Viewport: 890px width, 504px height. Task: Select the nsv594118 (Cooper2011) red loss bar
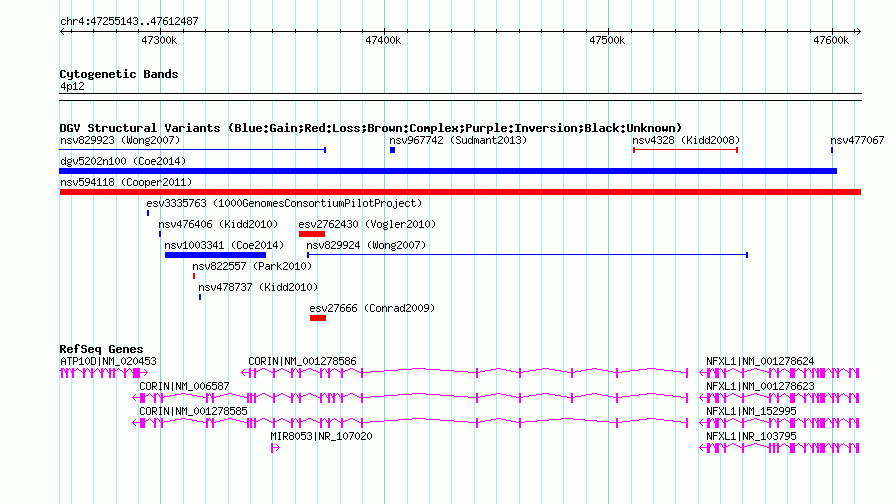(460, 192)
